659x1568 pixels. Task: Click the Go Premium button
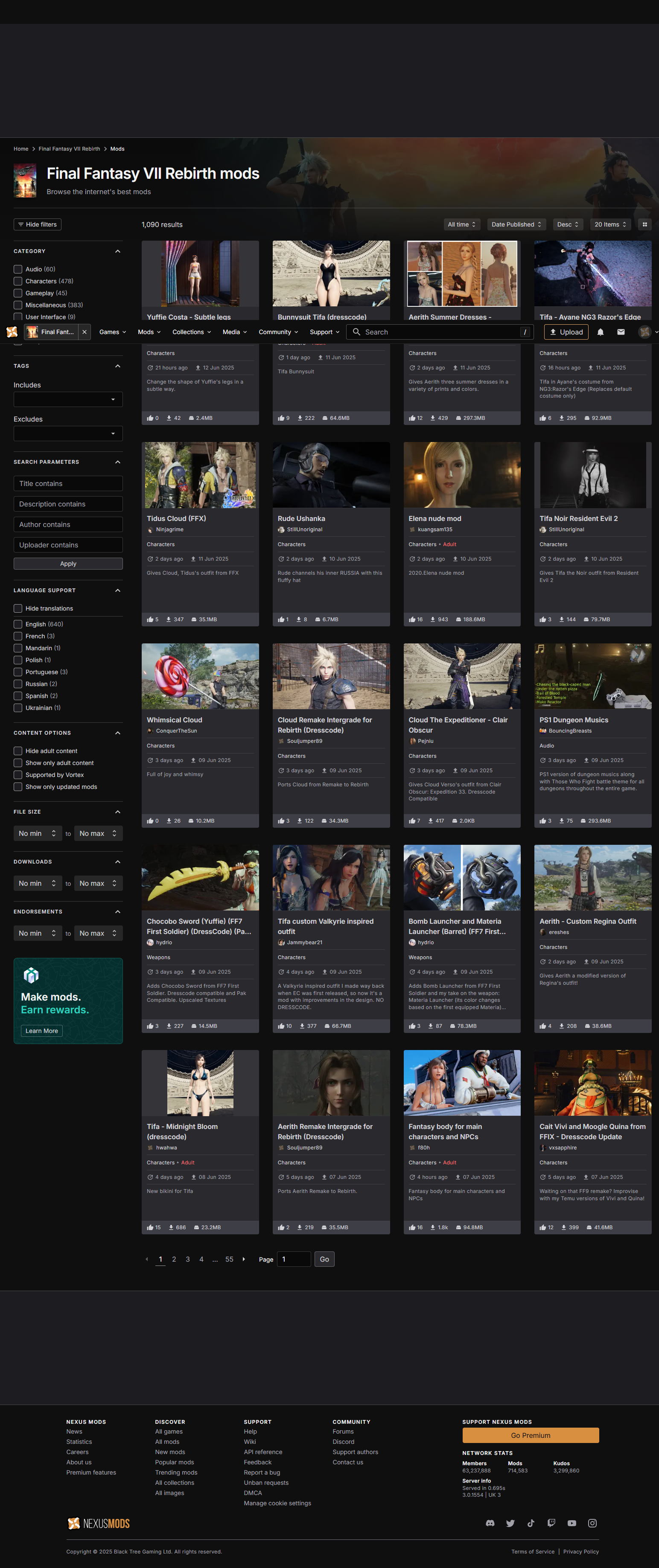[x=531, y=1435]
